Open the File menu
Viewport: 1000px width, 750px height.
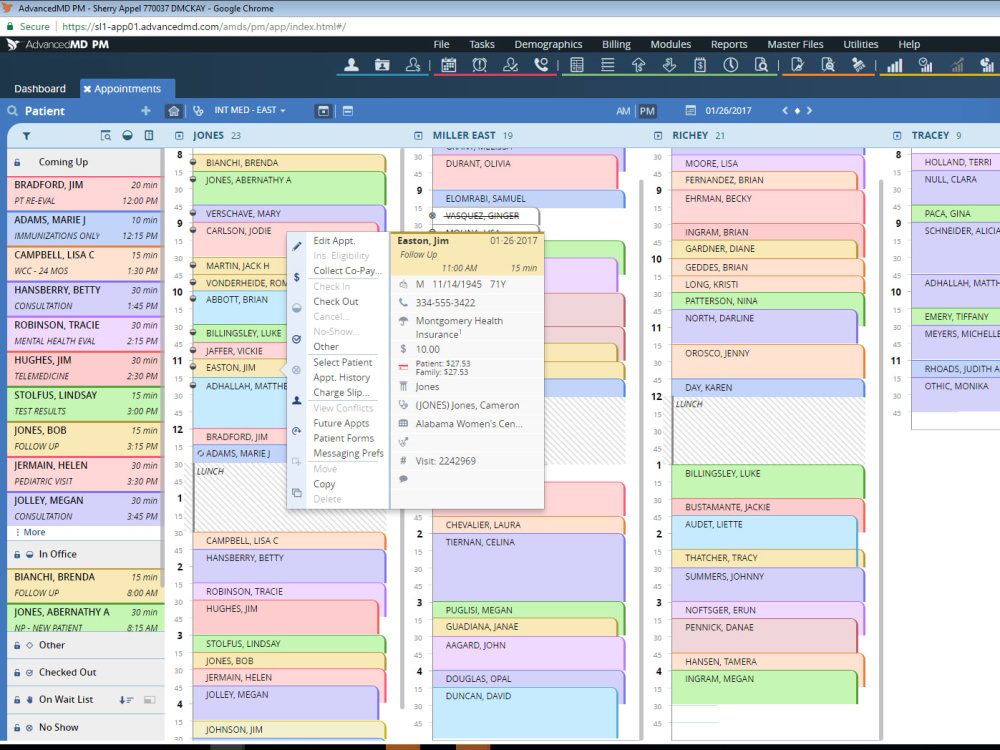pyautogui.click(x=441, y=45)
